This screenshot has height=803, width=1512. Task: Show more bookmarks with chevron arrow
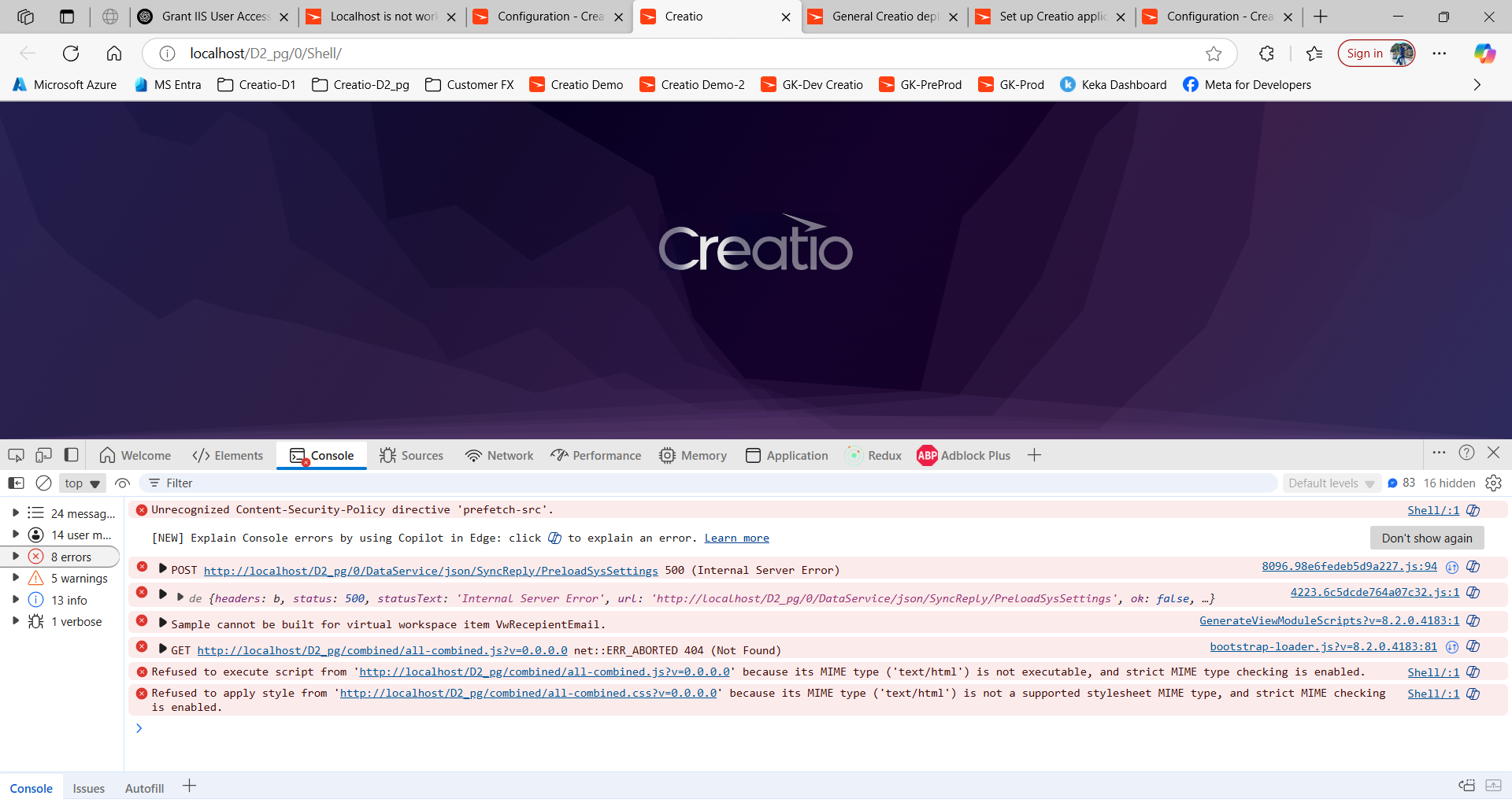click(1477, 85)
